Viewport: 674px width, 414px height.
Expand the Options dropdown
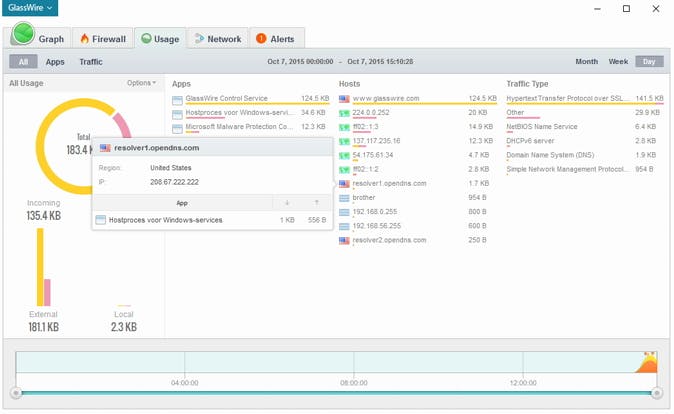tap(141, 83)
